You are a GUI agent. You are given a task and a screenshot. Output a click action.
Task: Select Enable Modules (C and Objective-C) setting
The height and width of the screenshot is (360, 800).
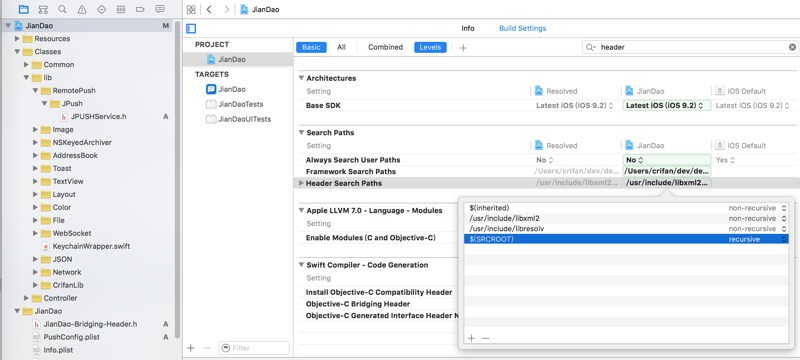click(x=370, y=238)
